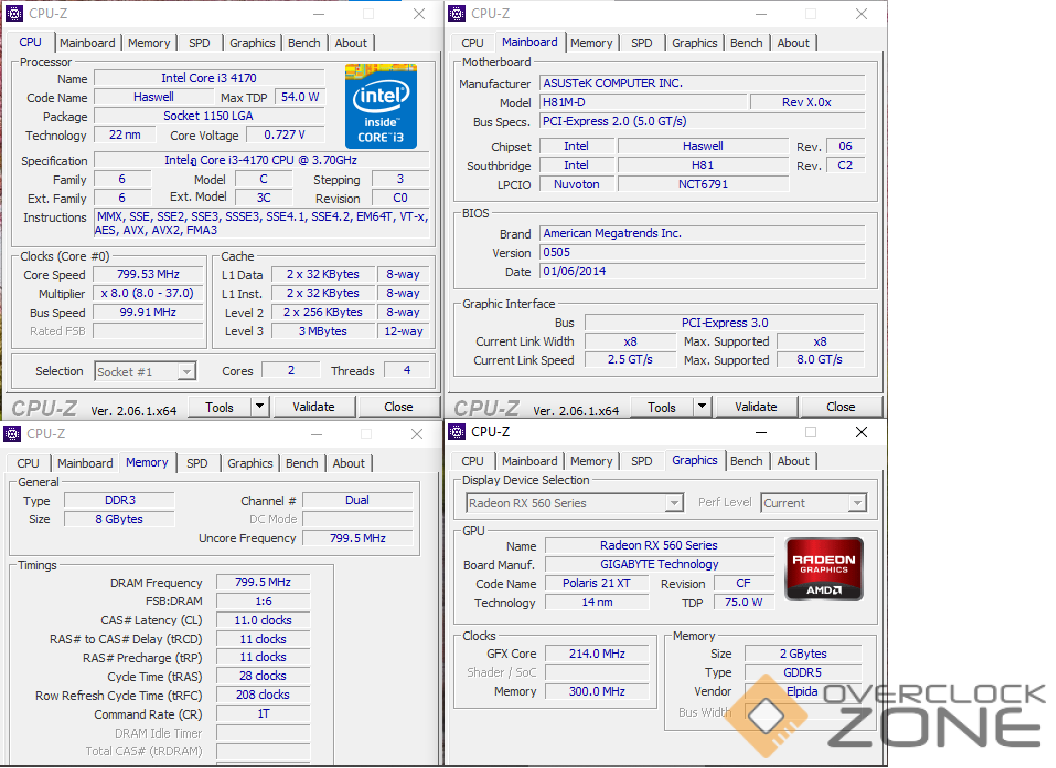The image size is (1056, 768).
Task: Click Validate button in CPU window
Action: [313, 407]
